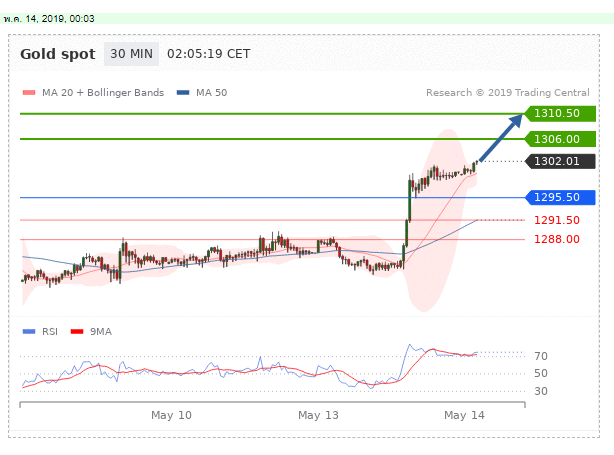This screenshot has width=614, height=455.
Task: Click the RSI legend label
Action: pyautogui.click(x=50, y=332)
